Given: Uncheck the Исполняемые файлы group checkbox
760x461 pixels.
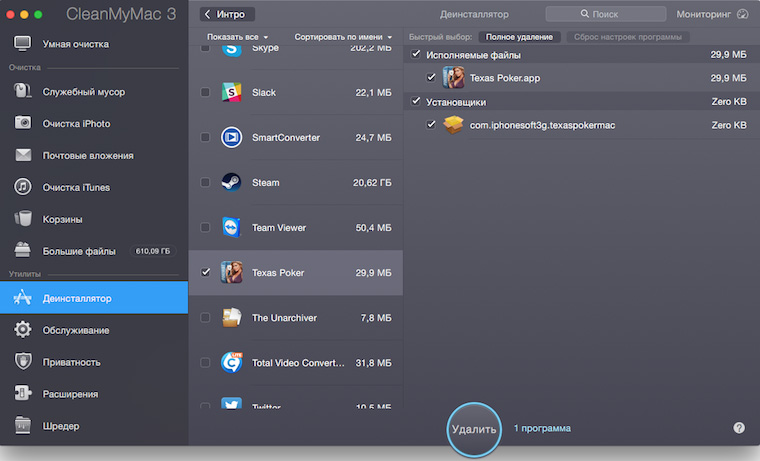Looking at the screenshot, I should pos(416,54).
